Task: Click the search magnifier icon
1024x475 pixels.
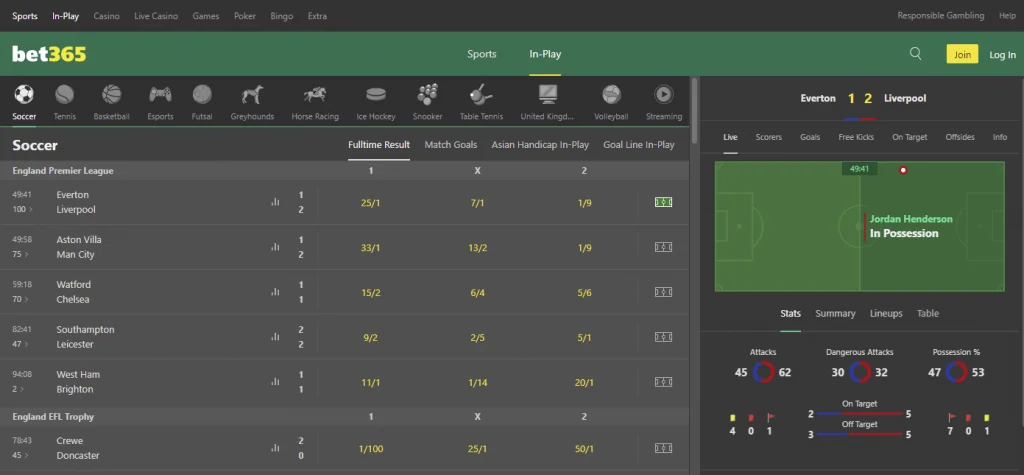Action: [916, 54]
